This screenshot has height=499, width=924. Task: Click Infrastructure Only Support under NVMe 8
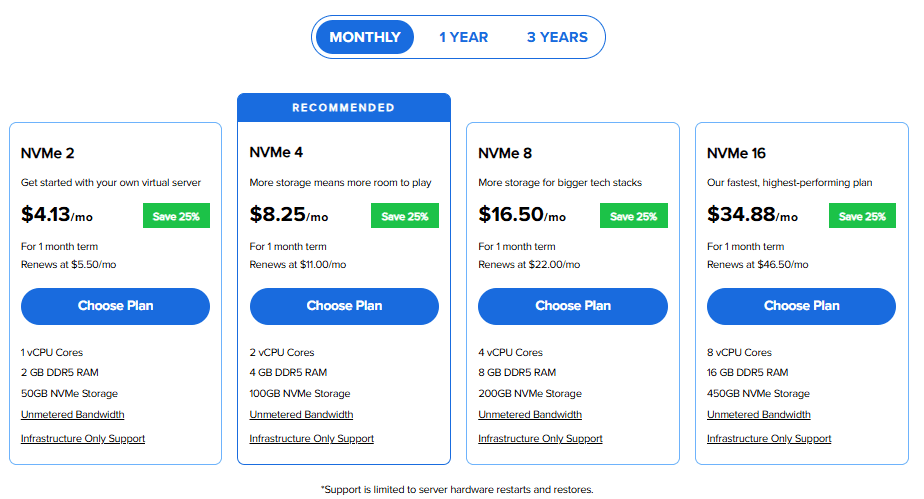coord(541,439)
